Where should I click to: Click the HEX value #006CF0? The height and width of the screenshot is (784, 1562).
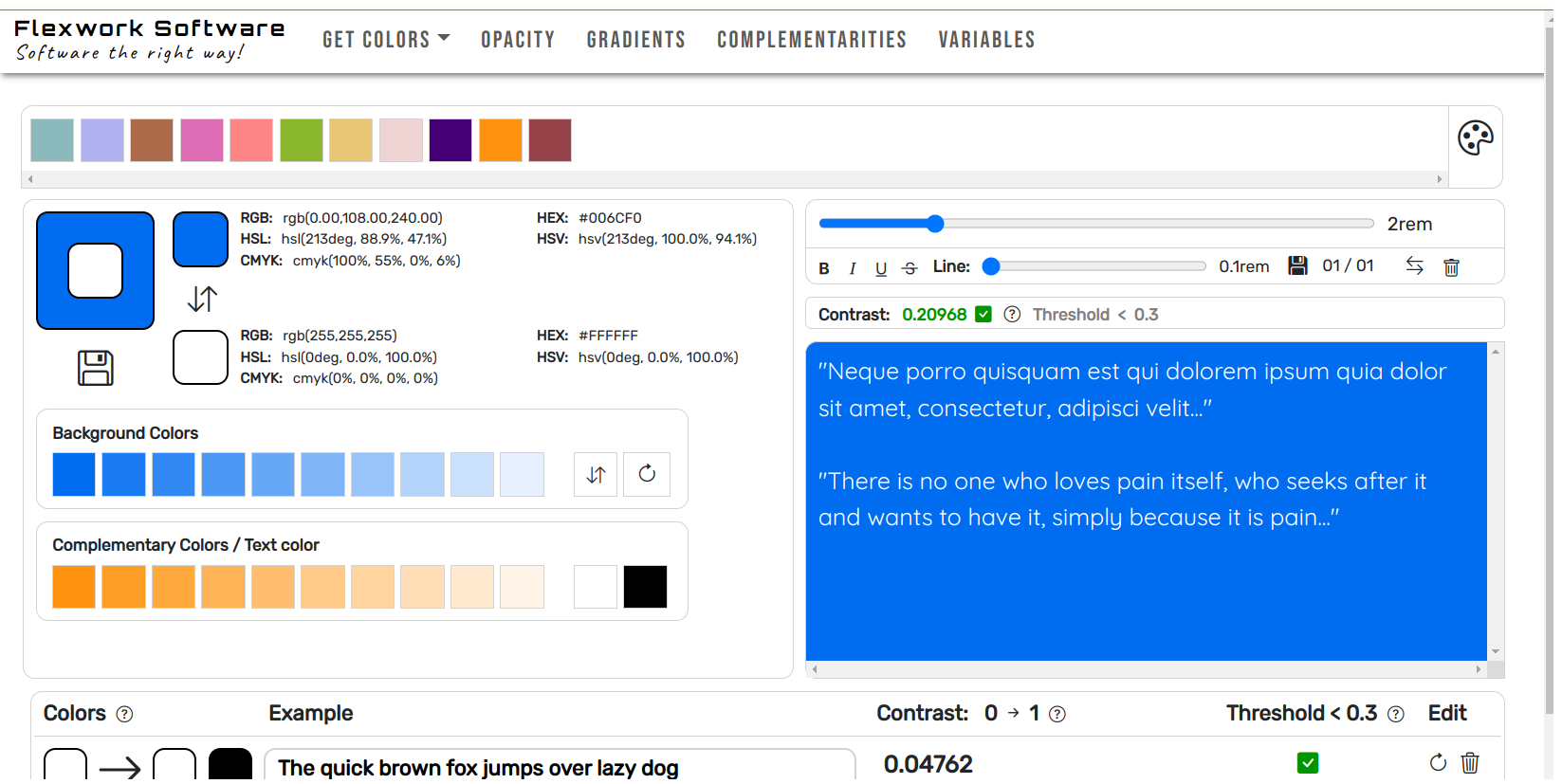tap(610, 218)
